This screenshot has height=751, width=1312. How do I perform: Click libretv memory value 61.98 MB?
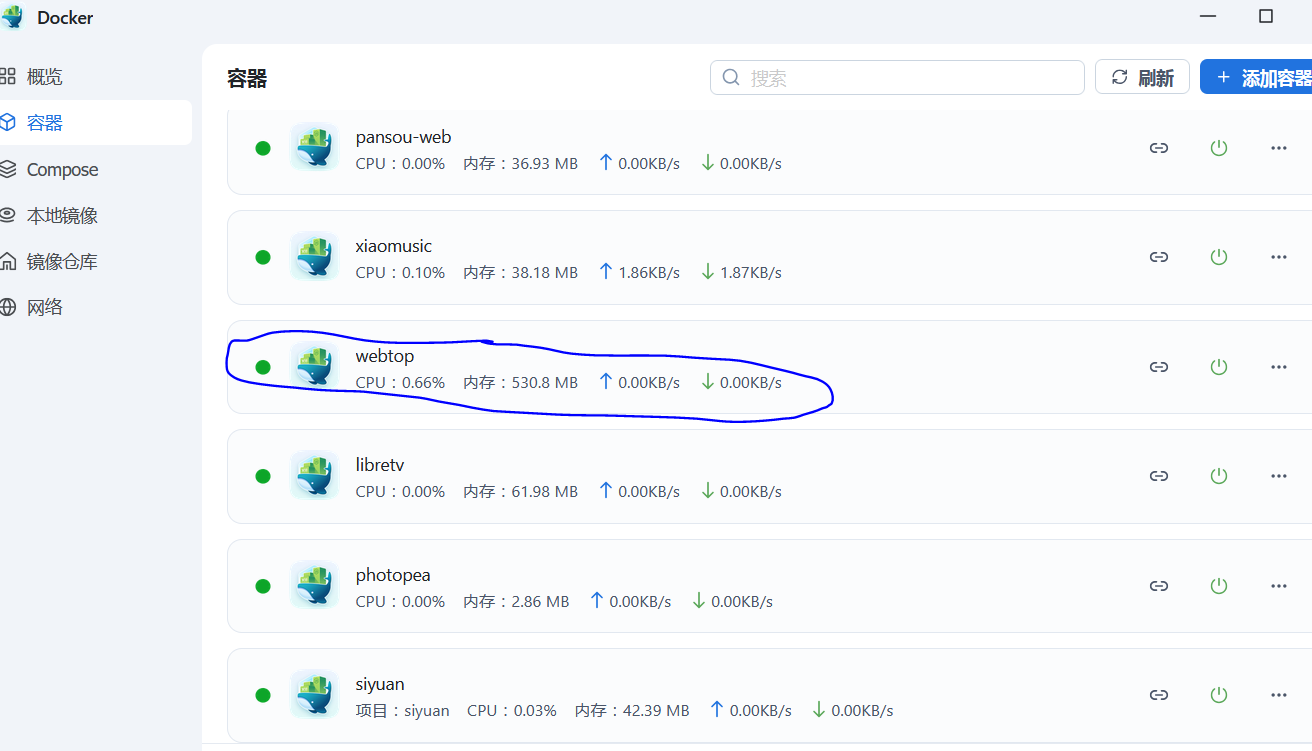pos(544,492)
